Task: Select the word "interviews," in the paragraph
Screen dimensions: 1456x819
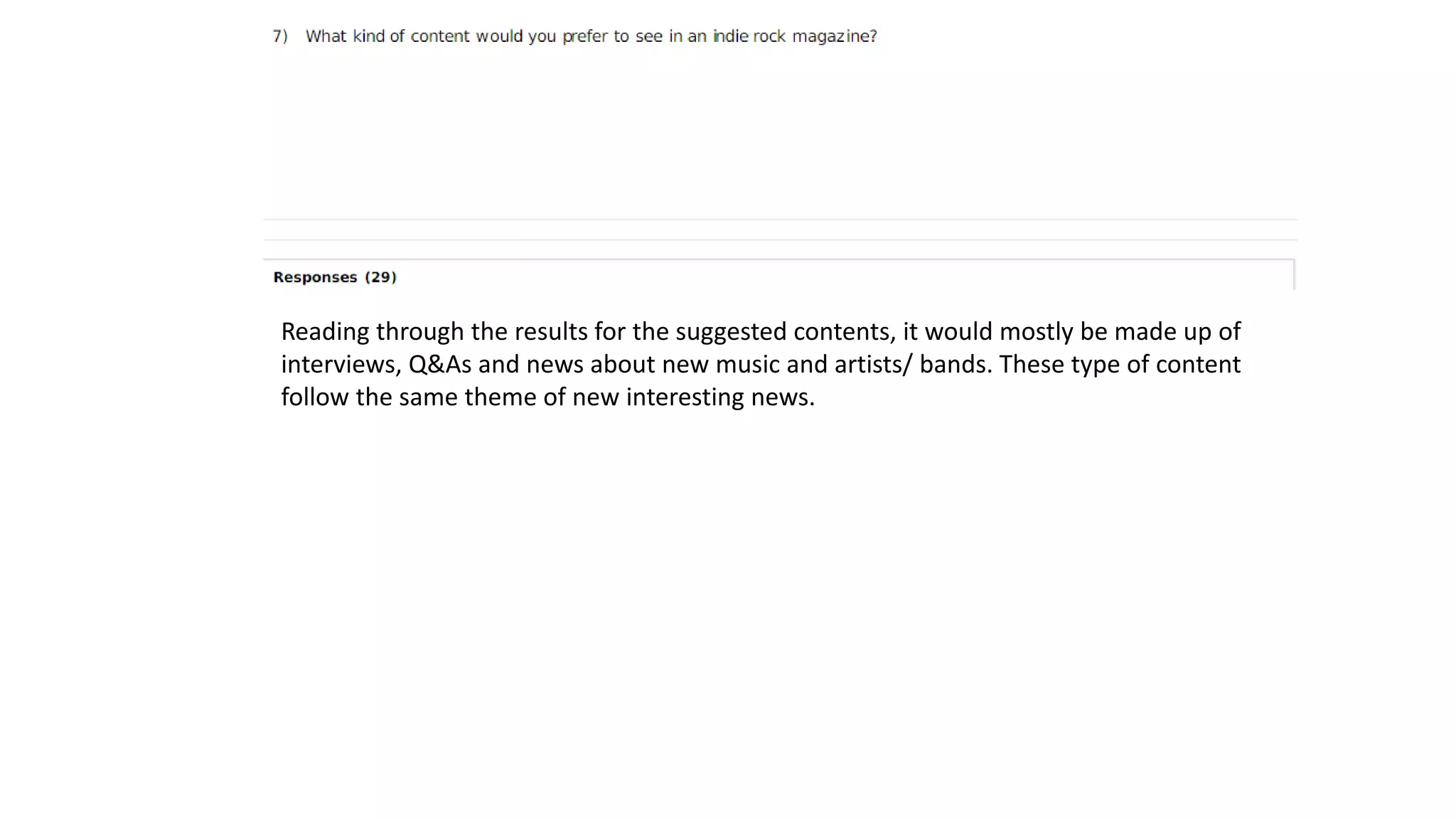Action: [341, 365]
